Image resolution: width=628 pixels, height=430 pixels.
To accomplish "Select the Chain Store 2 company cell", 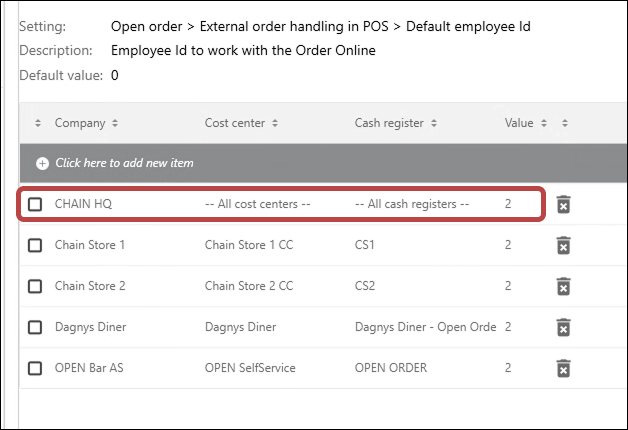I will 90,286.
